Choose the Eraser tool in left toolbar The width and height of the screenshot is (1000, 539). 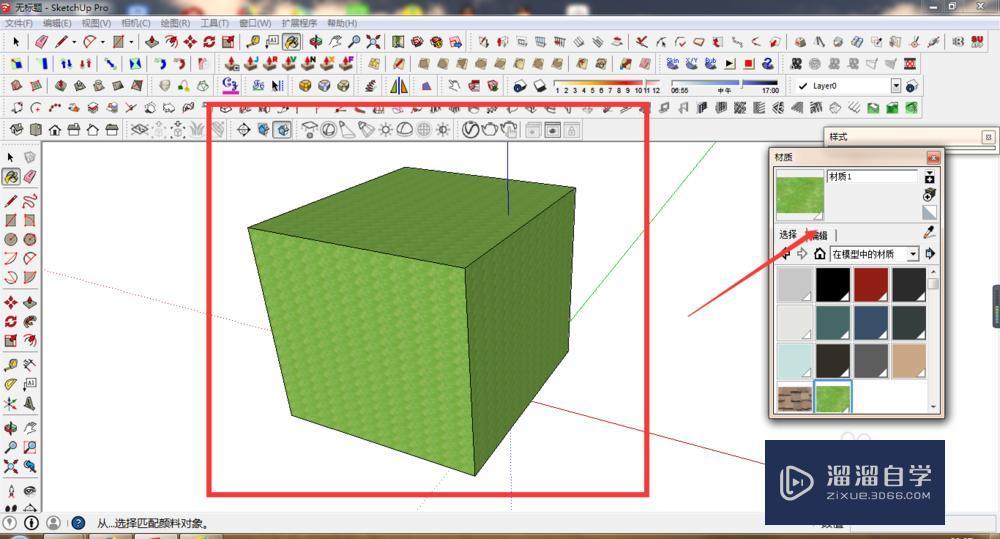pyautogui.click(x=30, y=177)
